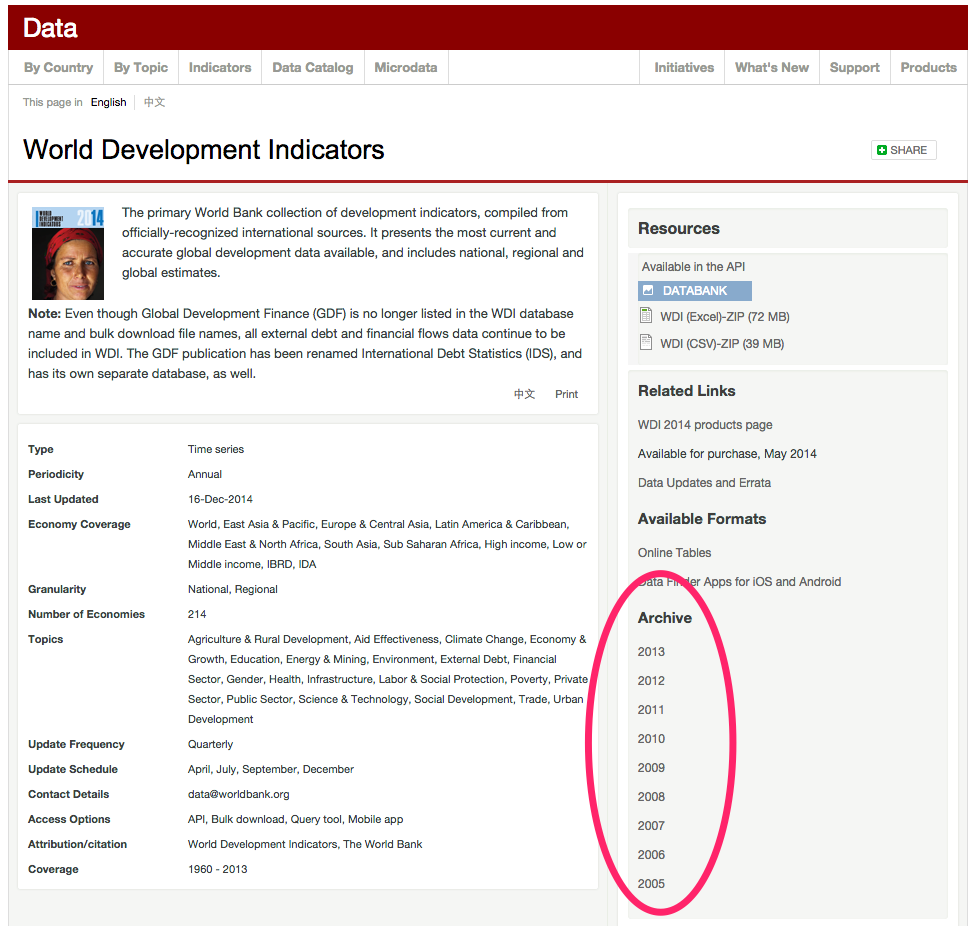Click the World Development Indicators page title
This screenshot has width=975, height=926.
tap(203, 150)
